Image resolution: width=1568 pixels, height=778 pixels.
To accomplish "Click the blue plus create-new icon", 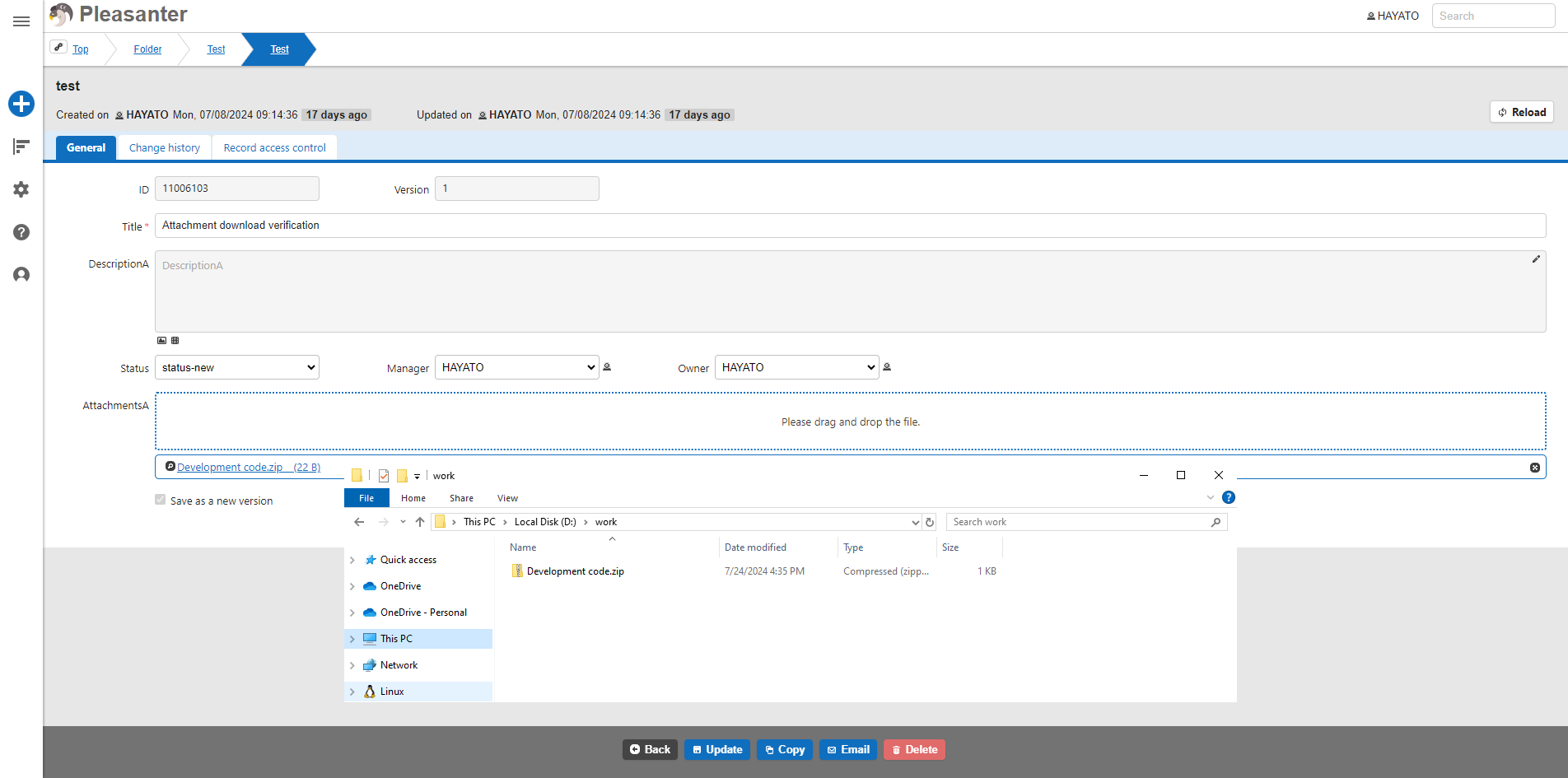I will 21,104.
